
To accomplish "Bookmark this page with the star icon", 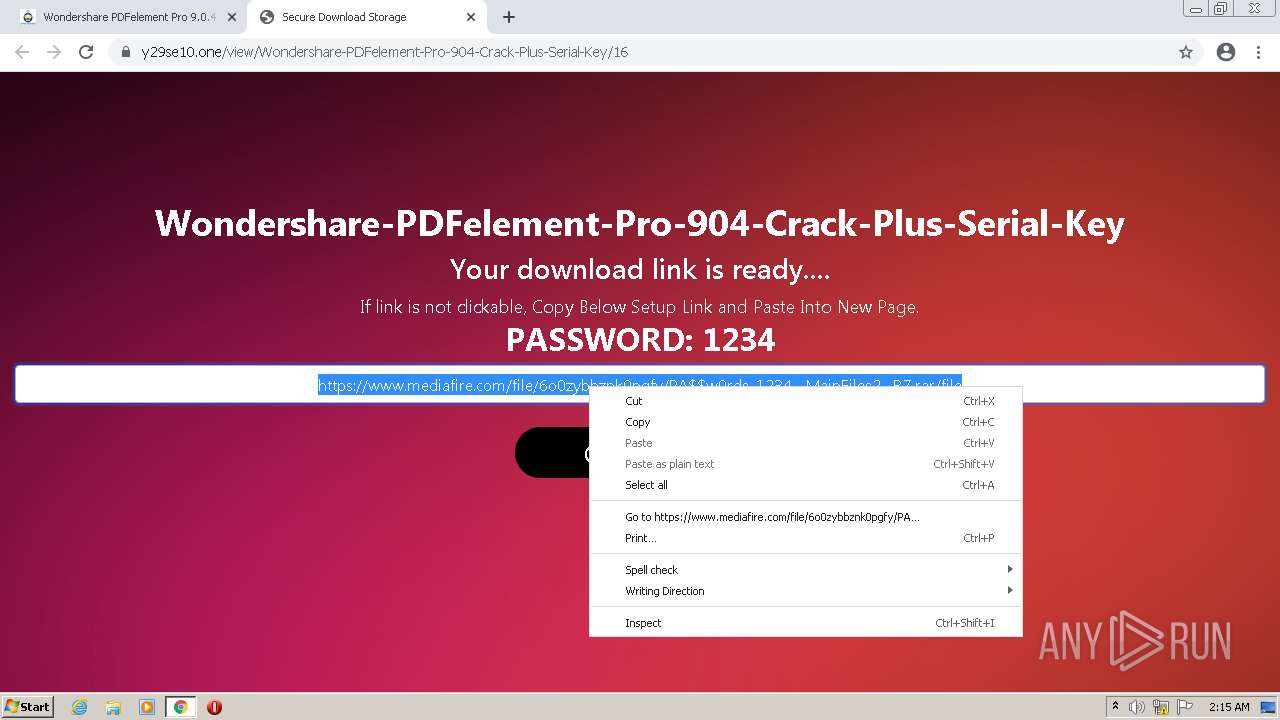I will pyautogui.click(x=1186, y=52).
